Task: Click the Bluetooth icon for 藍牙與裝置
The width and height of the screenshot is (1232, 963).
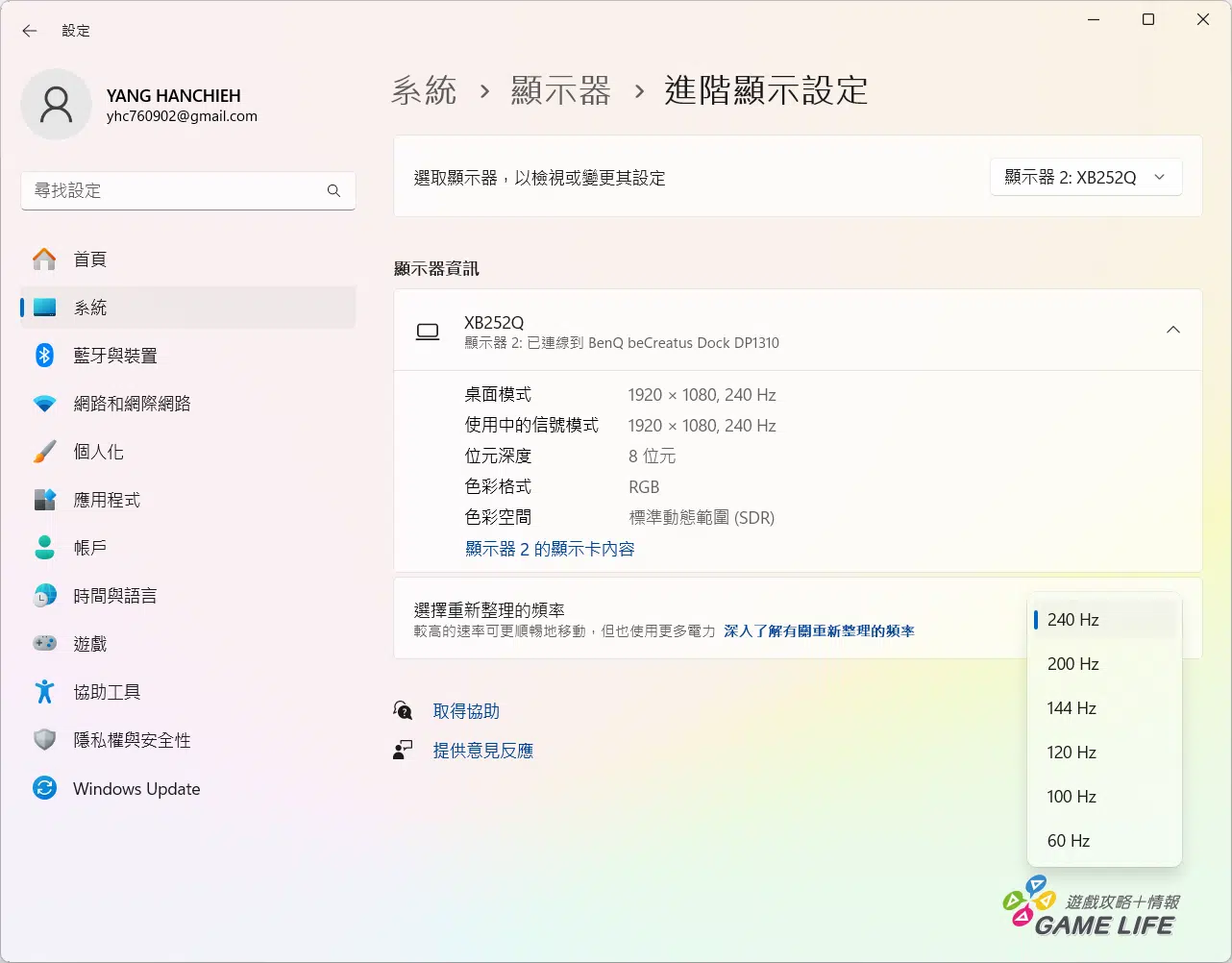Action: pyautogui.click(x=44, y=356)
